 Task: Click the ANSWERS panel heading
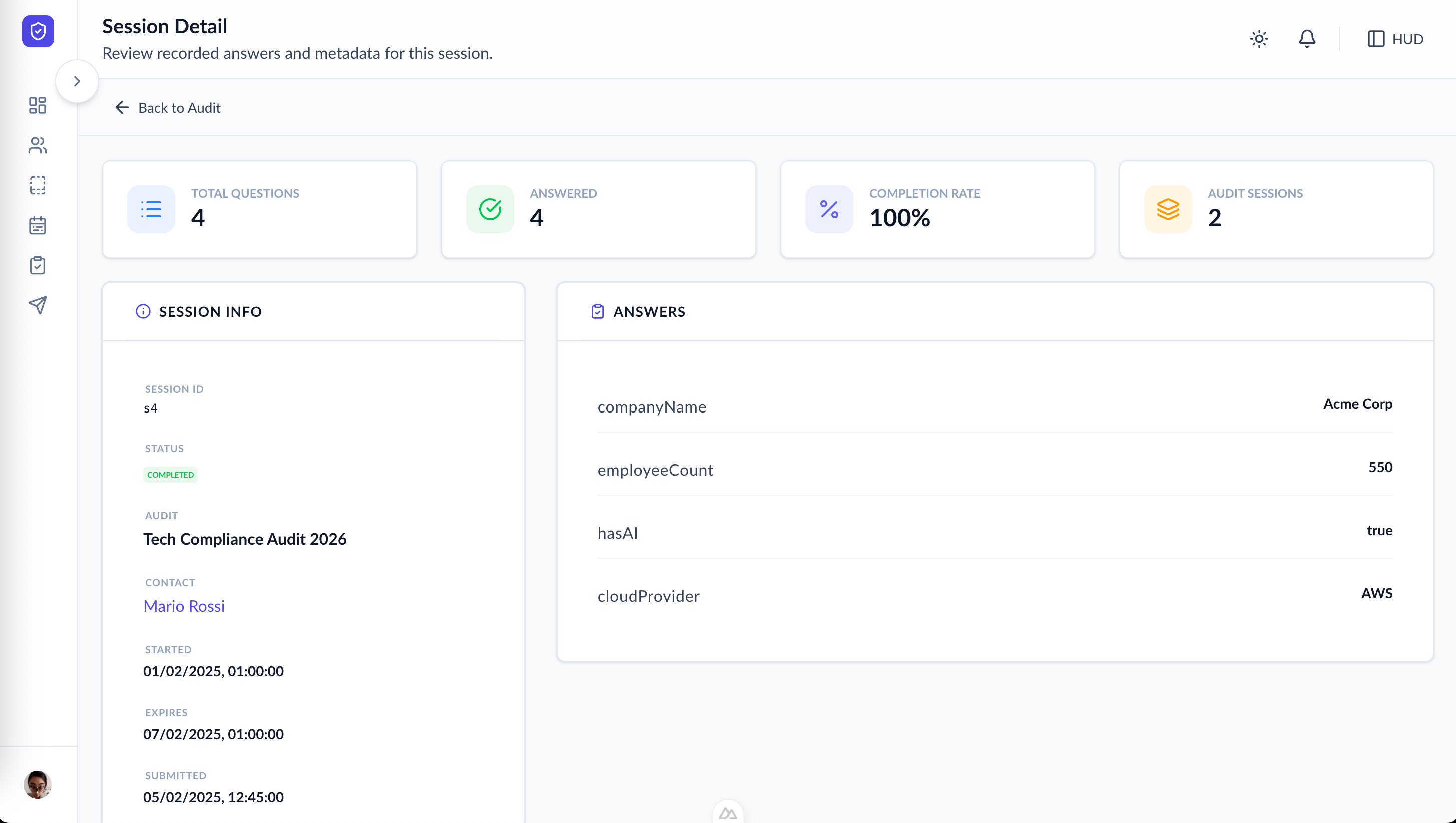click(x=649, y=312)
